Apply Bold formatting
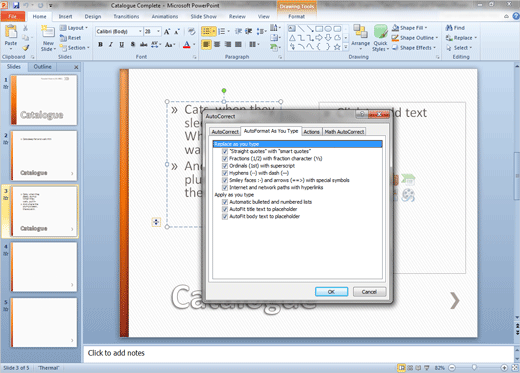 100,44
